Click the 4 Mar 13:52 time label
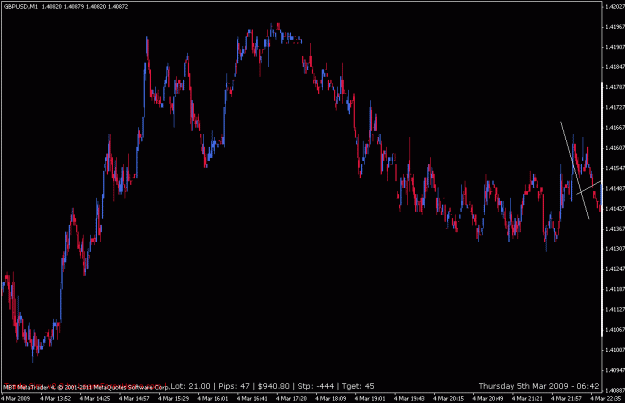 (x=55, y=398)
